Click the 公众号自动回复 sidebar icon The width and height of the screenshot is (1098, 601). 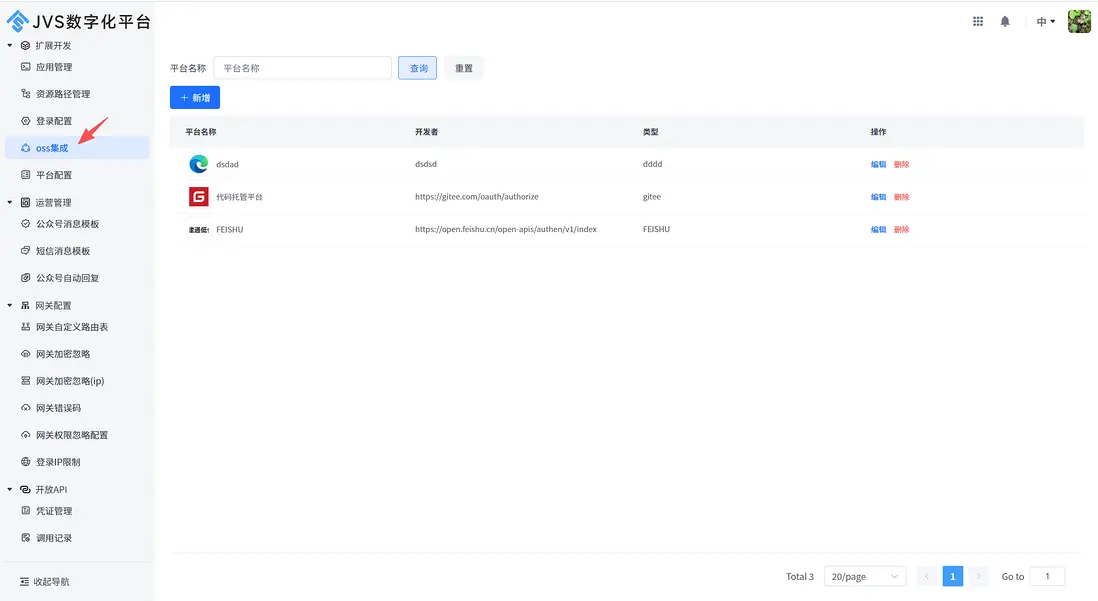(26, 278)
